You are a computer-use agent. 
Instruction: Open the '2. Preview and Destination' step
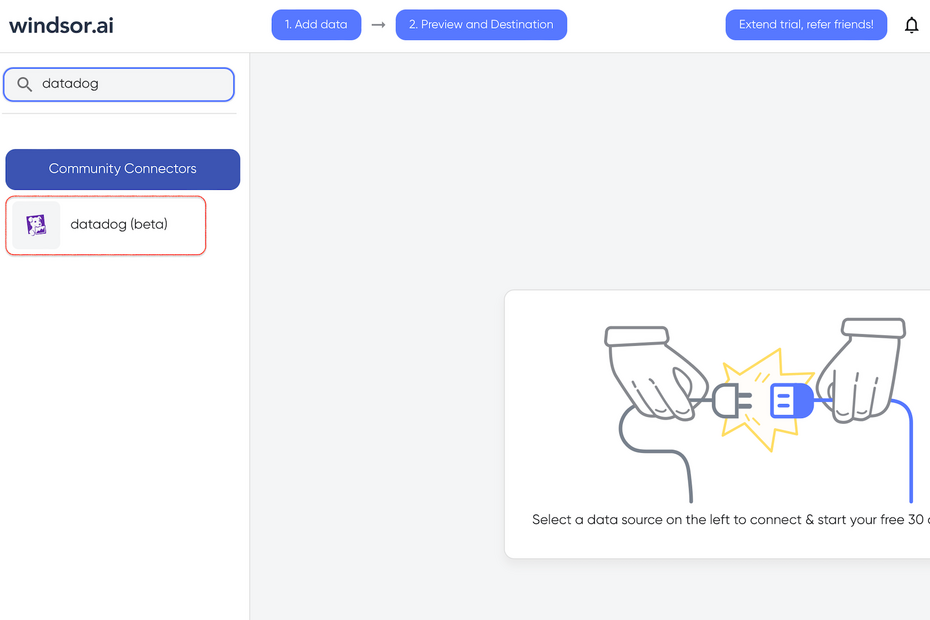[481, 24]
